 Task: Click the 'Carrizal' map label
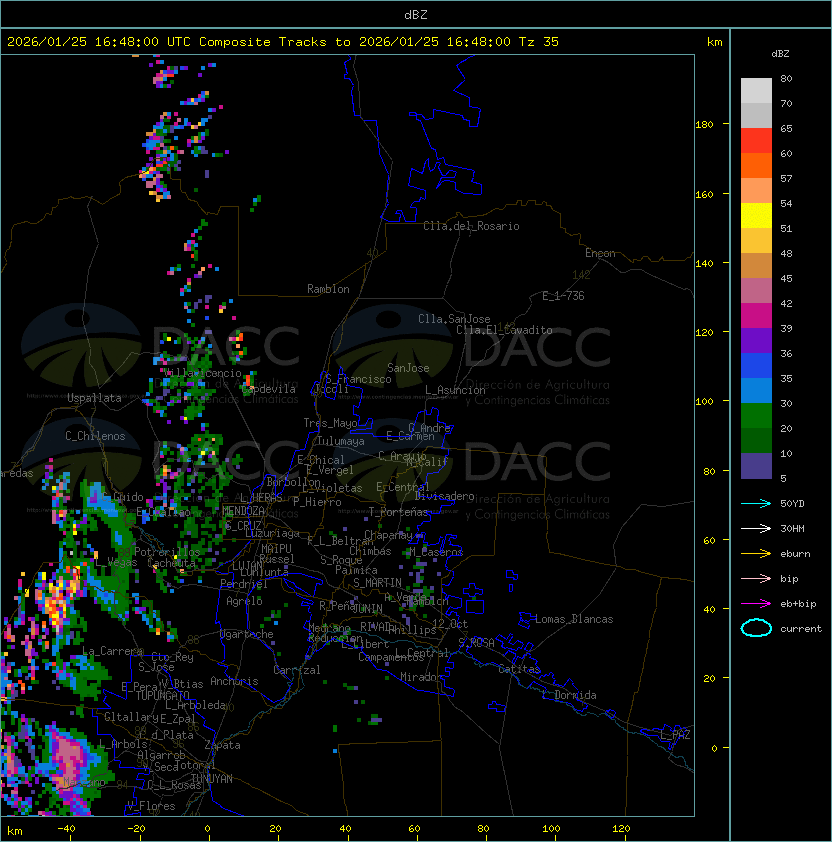(x=297, y=670)
